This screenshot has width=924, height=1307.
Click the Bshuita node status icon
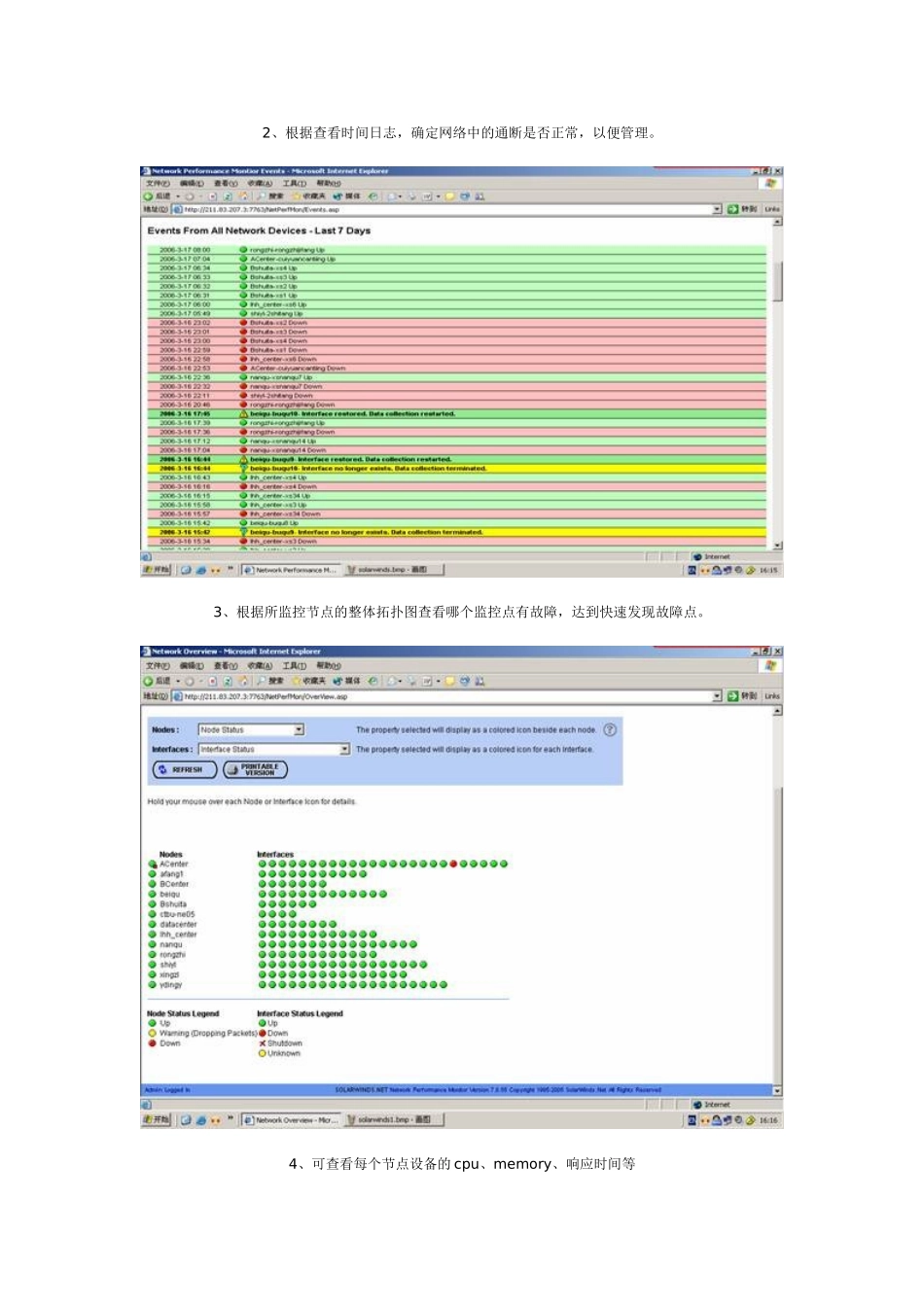pos(153,904)
